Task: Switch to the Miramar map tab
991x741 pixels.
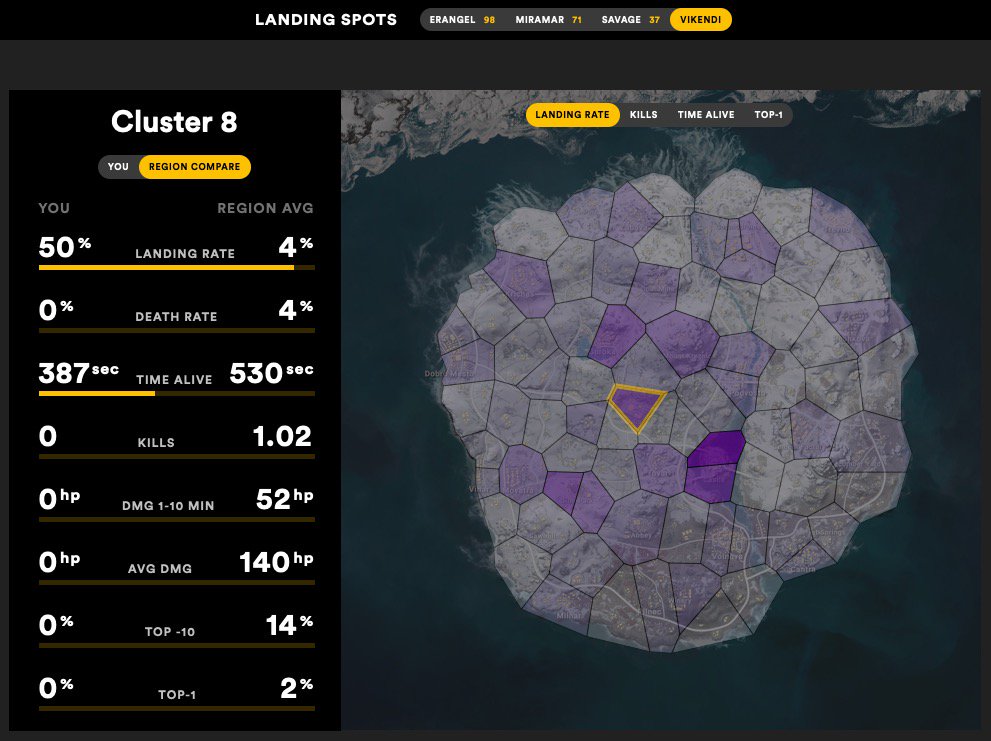Action: tap(548, 20)
